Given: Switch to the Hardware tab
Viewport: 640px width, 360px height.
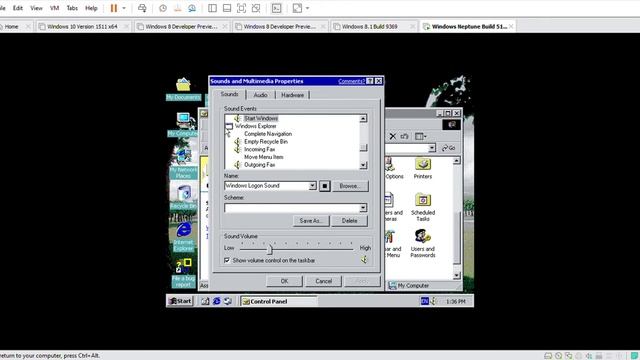Looking at the screenshot, I should click(292, 95).
